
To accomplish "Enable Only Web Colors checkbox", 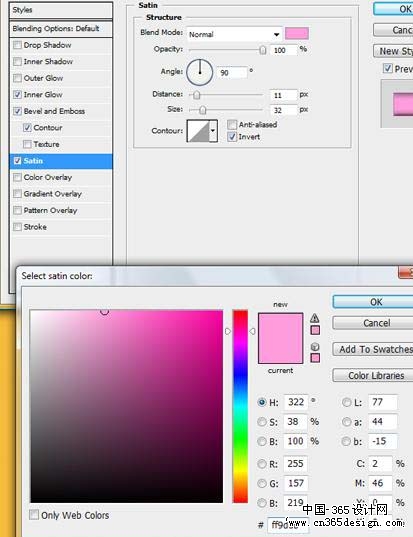I will point(34,514).
